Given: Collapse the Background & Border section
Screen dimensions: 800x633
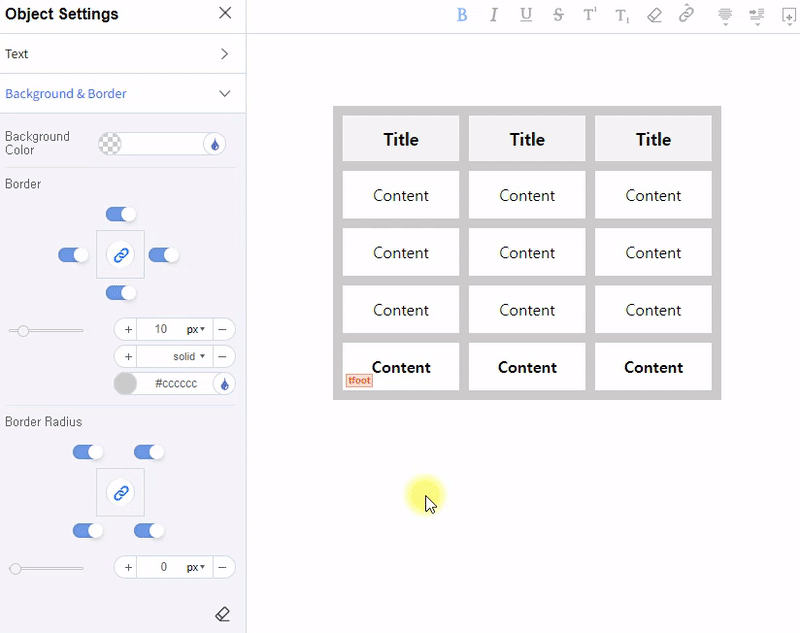Looking at the screenshot, I should (x=224, y=94).
